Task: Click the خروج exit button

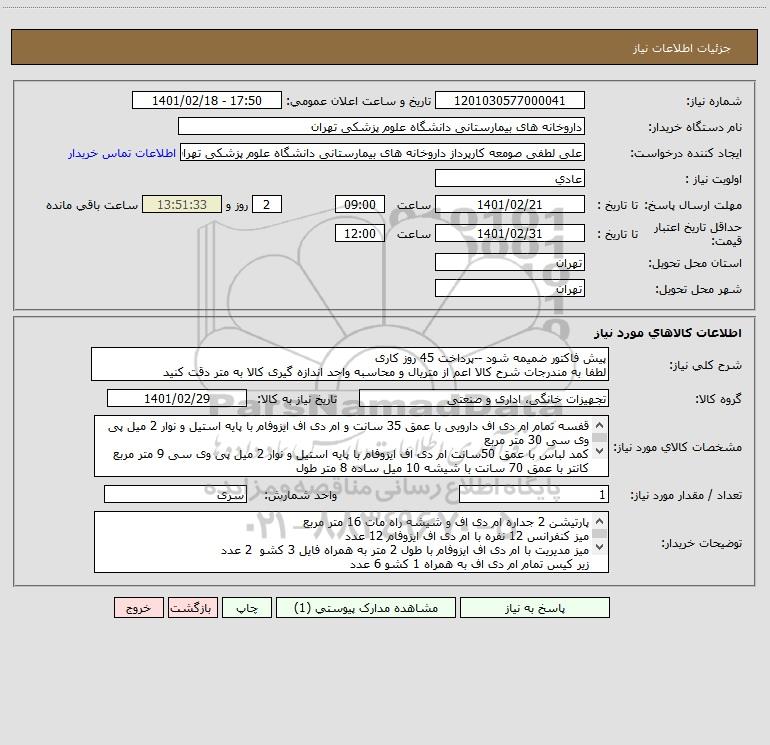Action: [138, 608]
